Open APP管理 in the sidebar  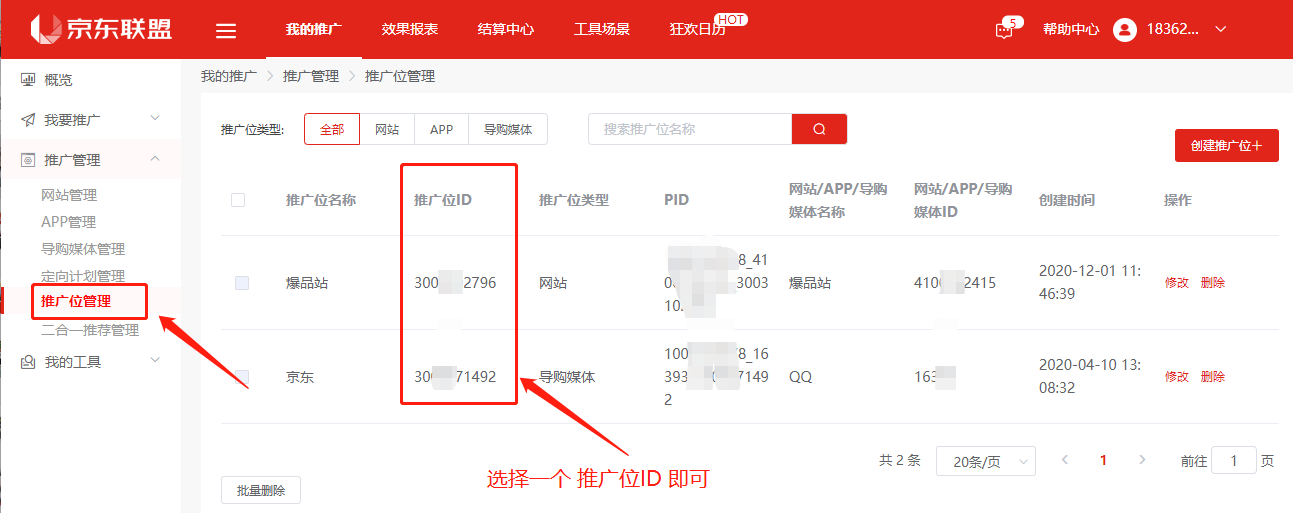69,222
